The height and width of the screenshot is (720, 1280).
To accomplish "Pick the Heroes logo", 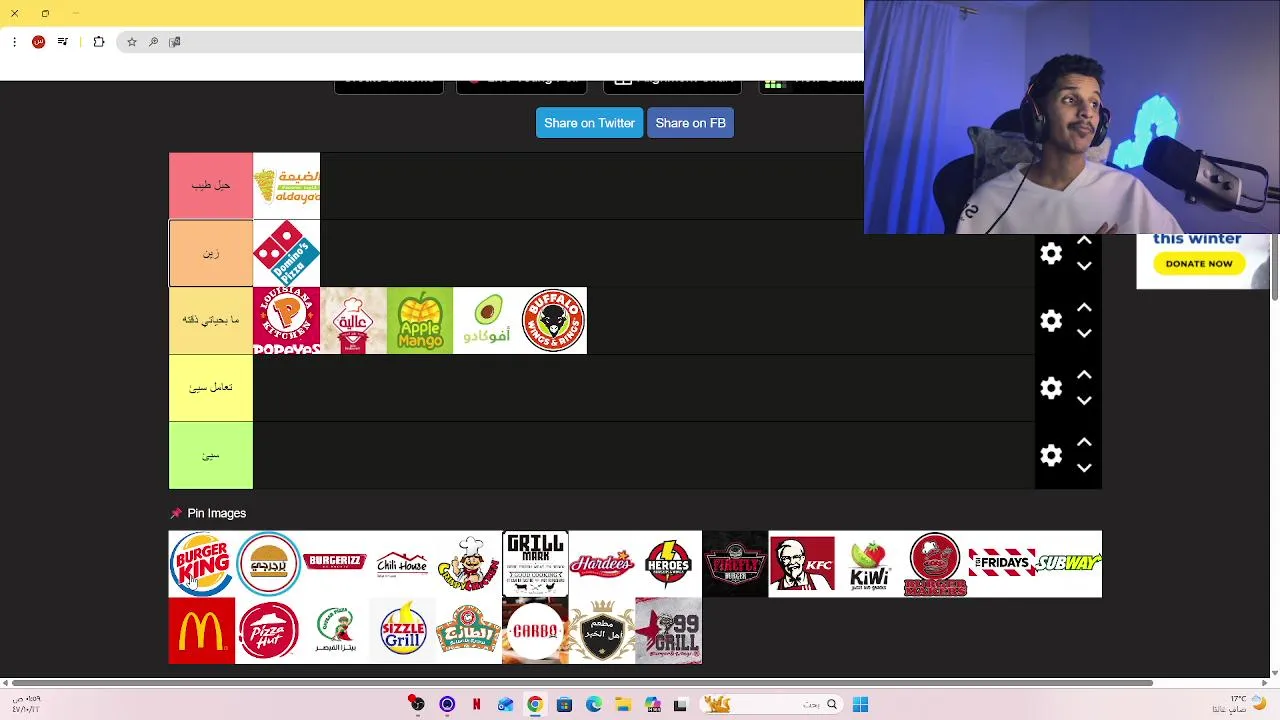I will 668,564.
